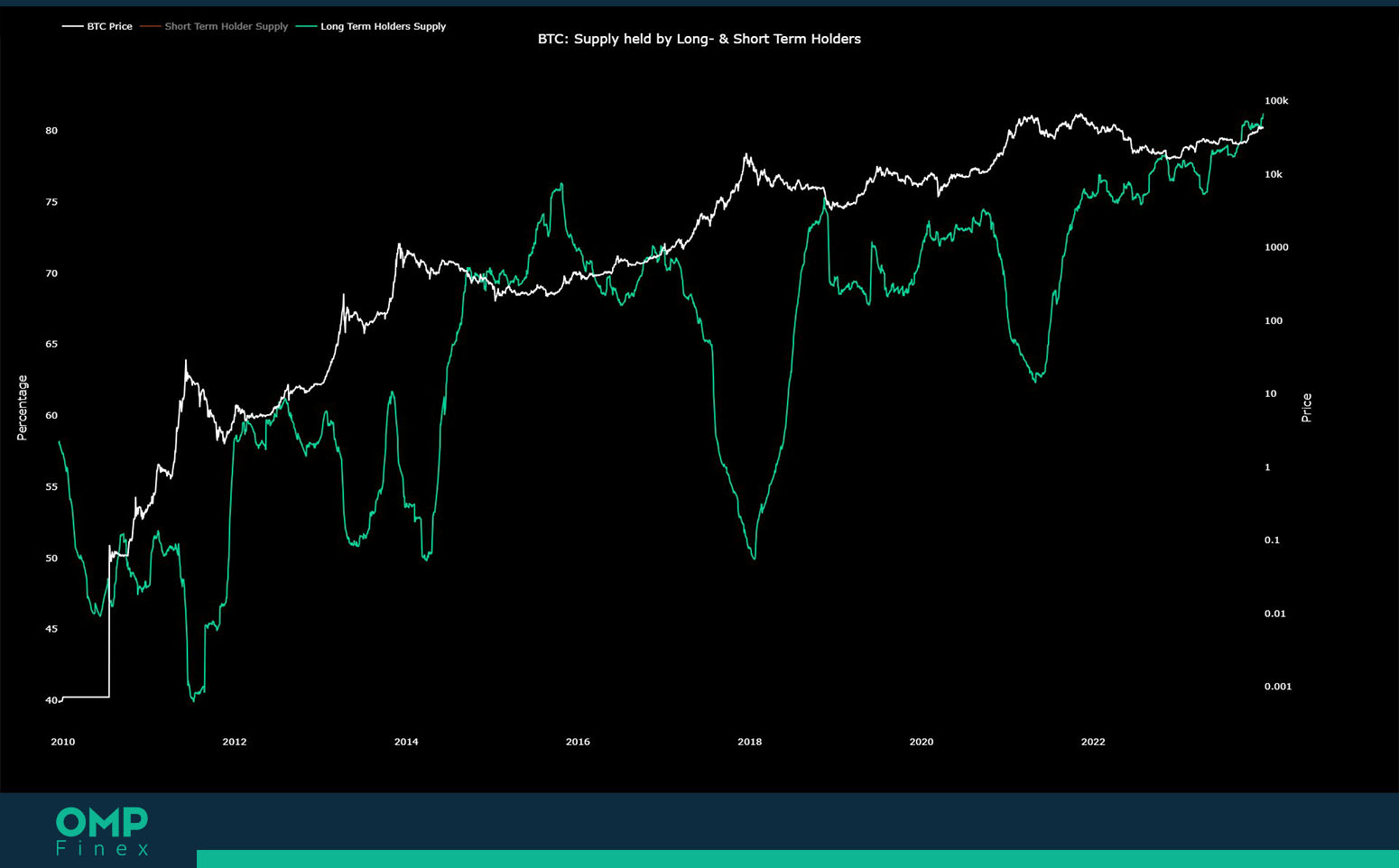The width and height of the screenshot is (1399, 868).
Task: Toggle the Long Term Holders Supply legend entry
Action: click(x=371, y=26)
